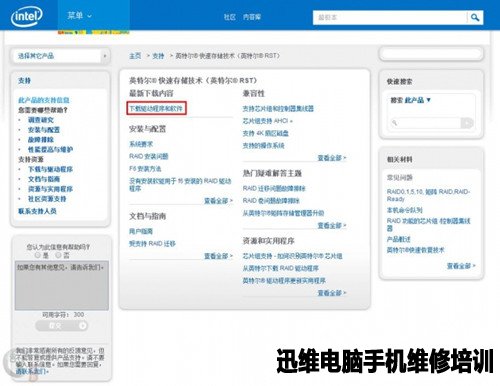Click 查看全部 under 文档与指南 section

218,256
